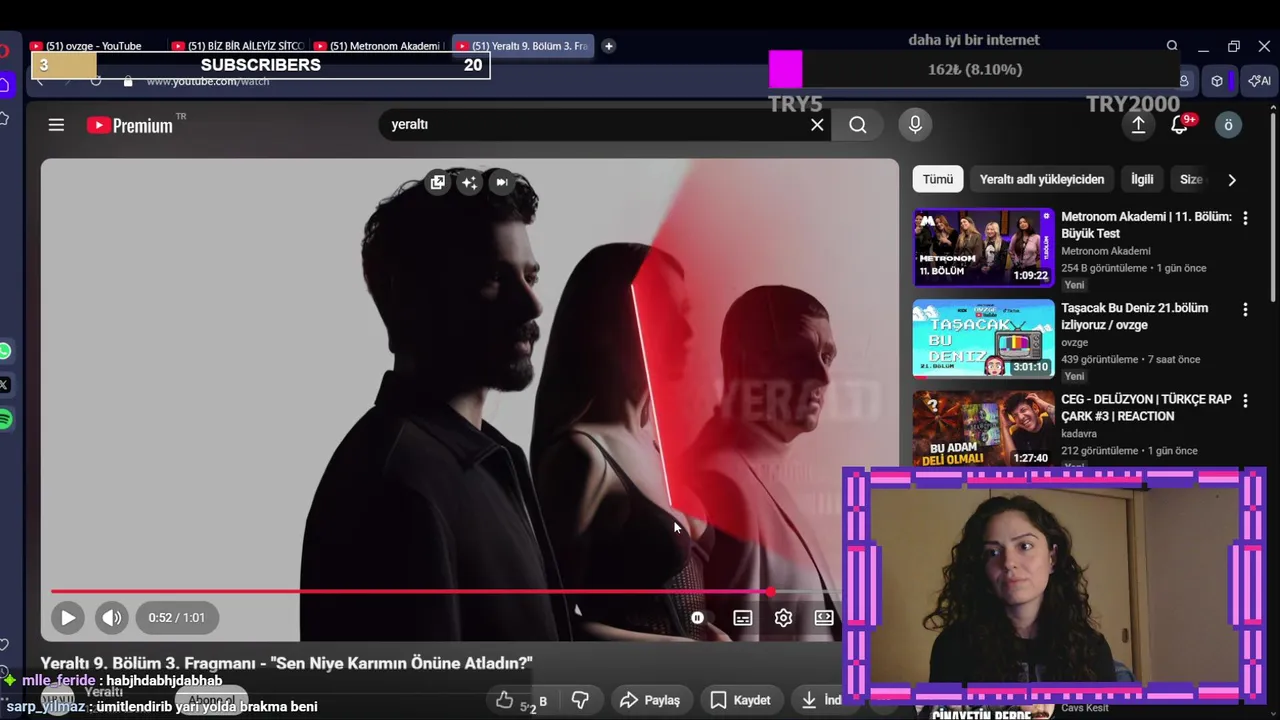Open the YouTube hamburger guide menu

[x=56, y=125]
